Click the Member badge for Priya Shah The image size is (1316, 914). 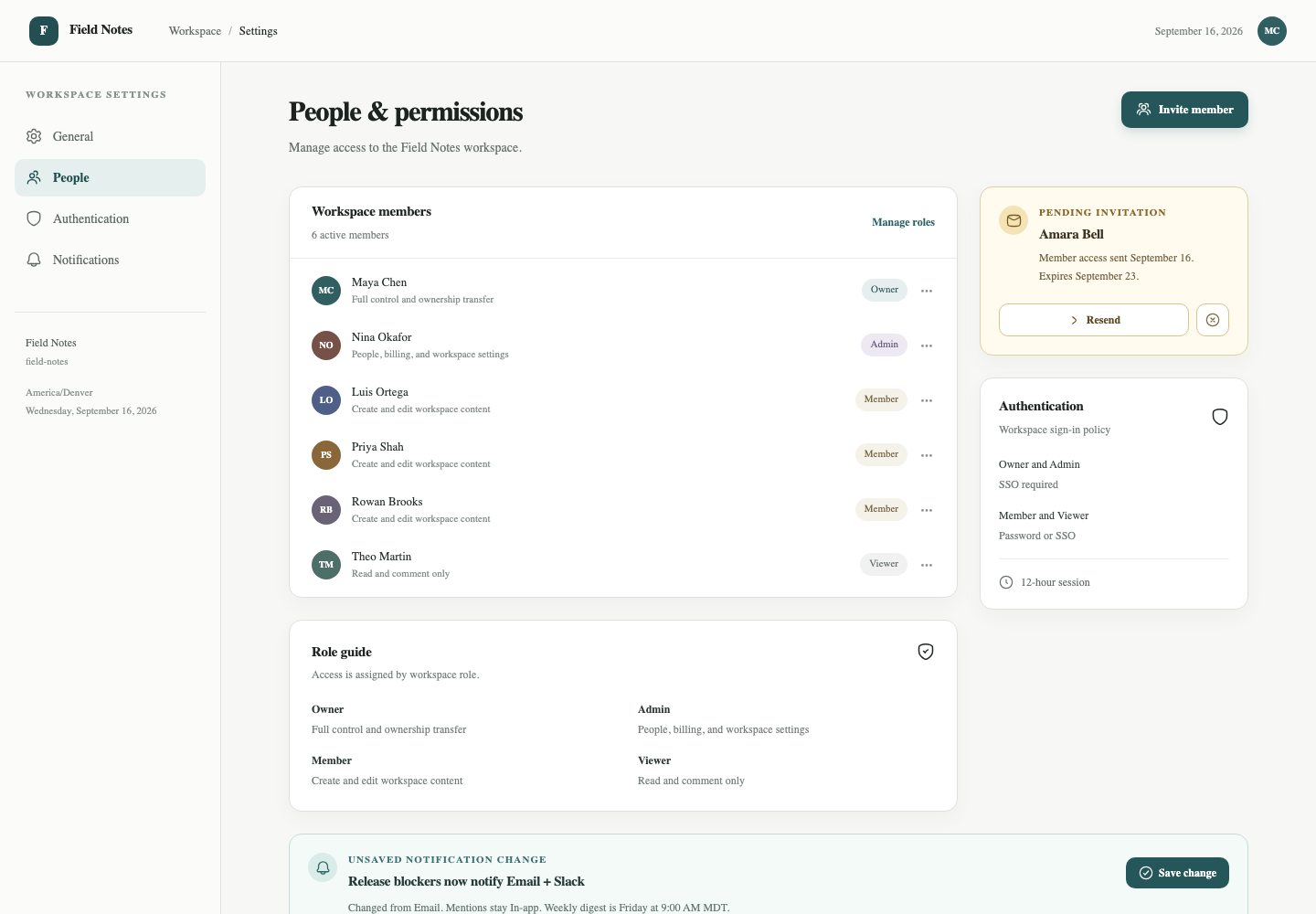coord(881,454)
